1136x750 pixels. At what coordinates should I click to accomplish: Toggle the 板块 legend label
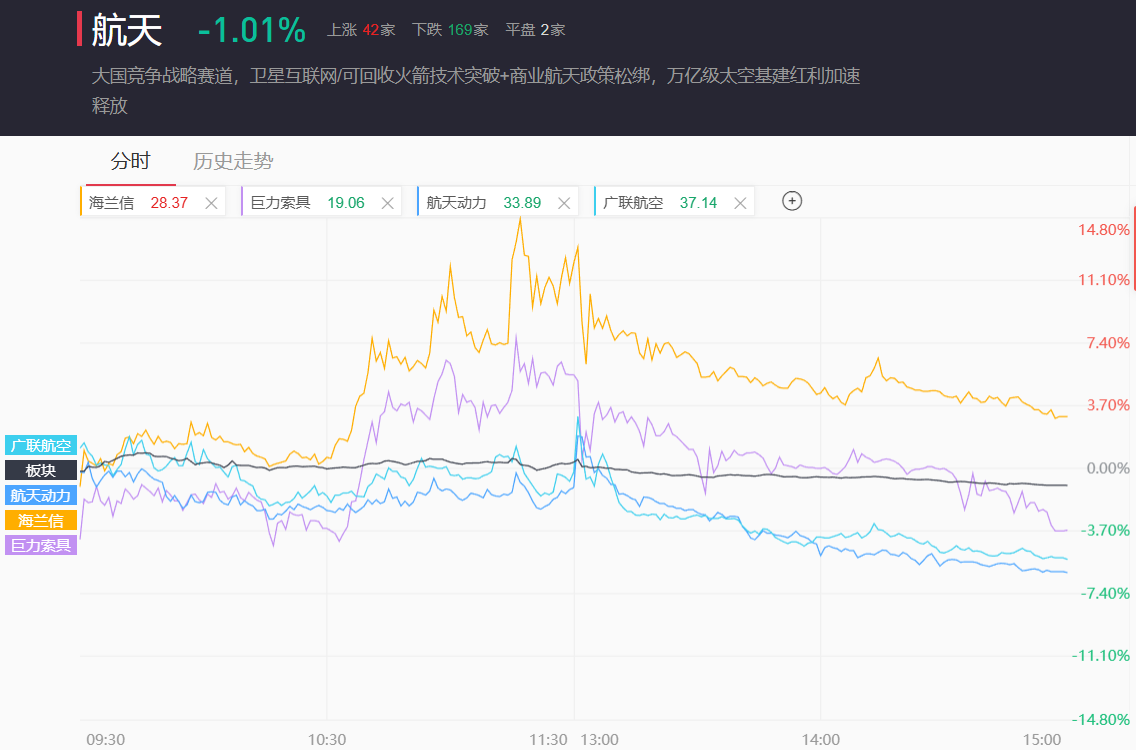pyautogui.click(x=41, y=470)
